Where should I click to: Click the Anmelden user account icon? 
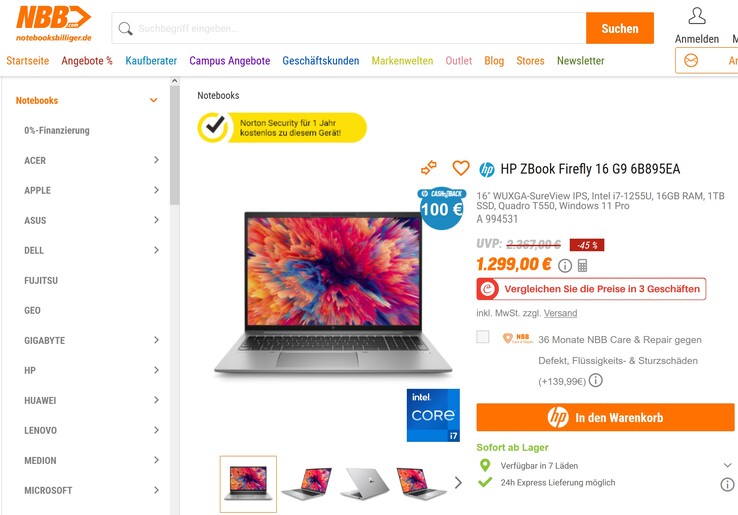click(697, 16)
